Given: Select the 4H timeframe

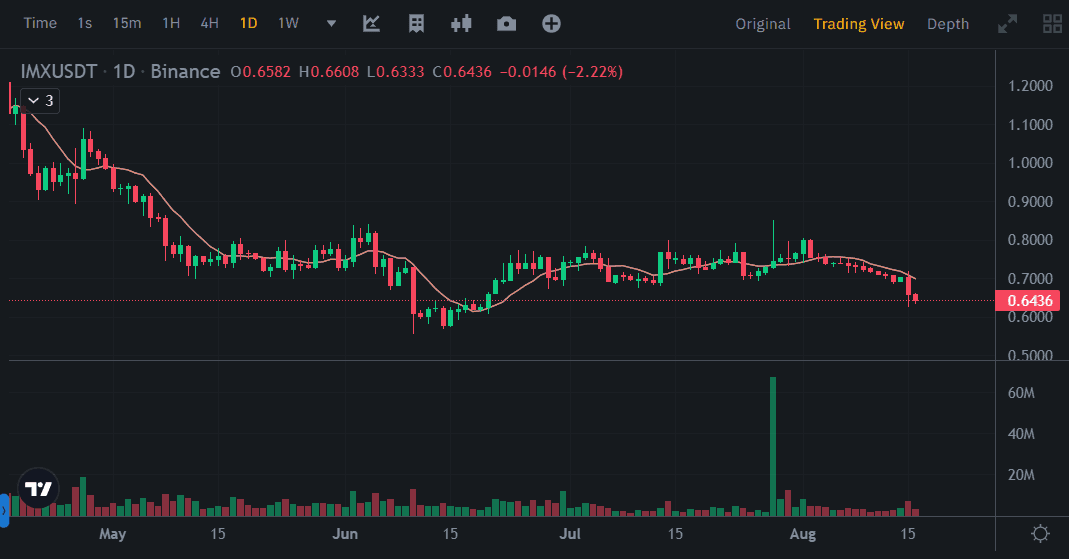Looking at the screenshot, I should coord(209,23).
